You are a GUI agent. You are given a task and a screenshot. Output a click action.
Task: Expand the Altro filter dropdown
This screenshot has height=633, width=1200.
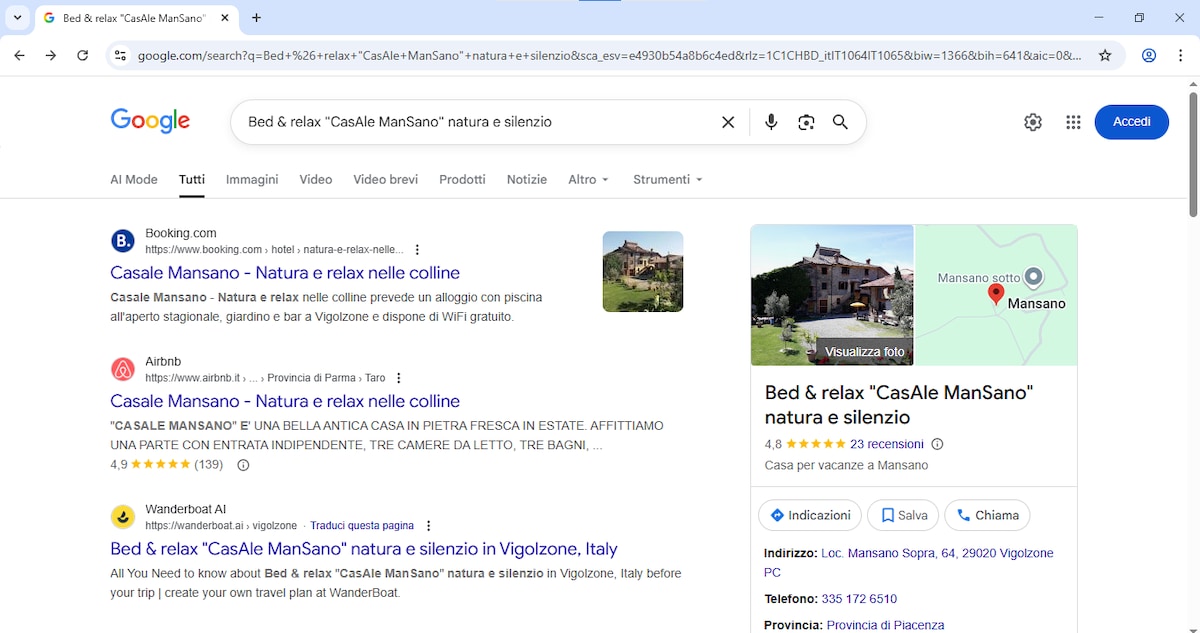588,180
